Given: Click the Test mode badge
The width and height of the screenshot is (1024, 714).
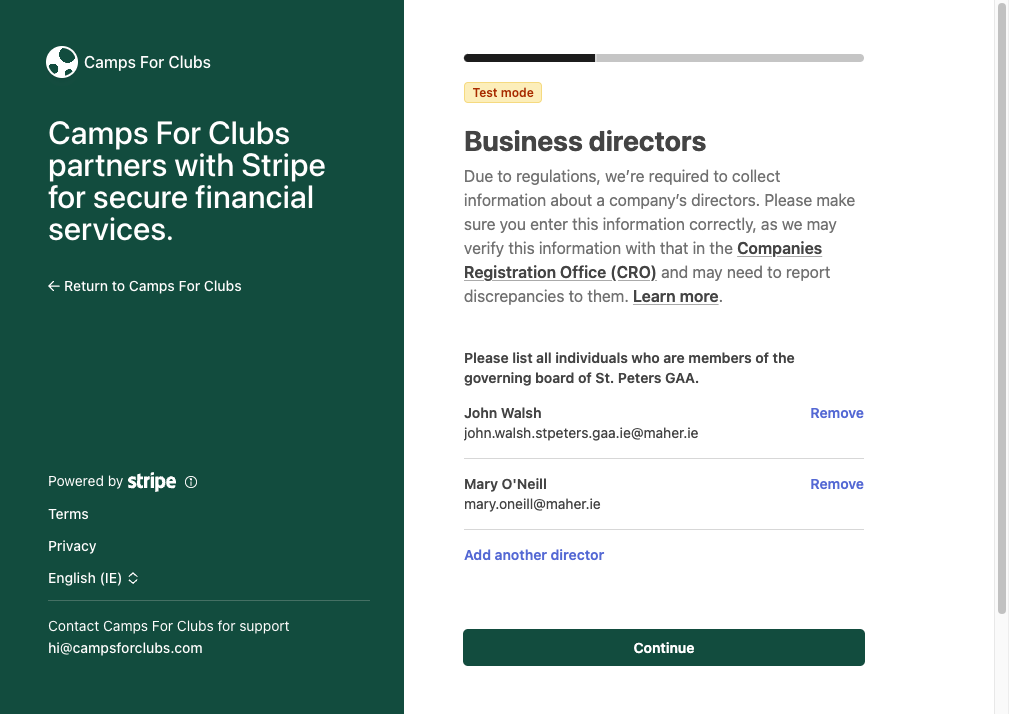Looking at the screenshot, I should pos(503,93).
